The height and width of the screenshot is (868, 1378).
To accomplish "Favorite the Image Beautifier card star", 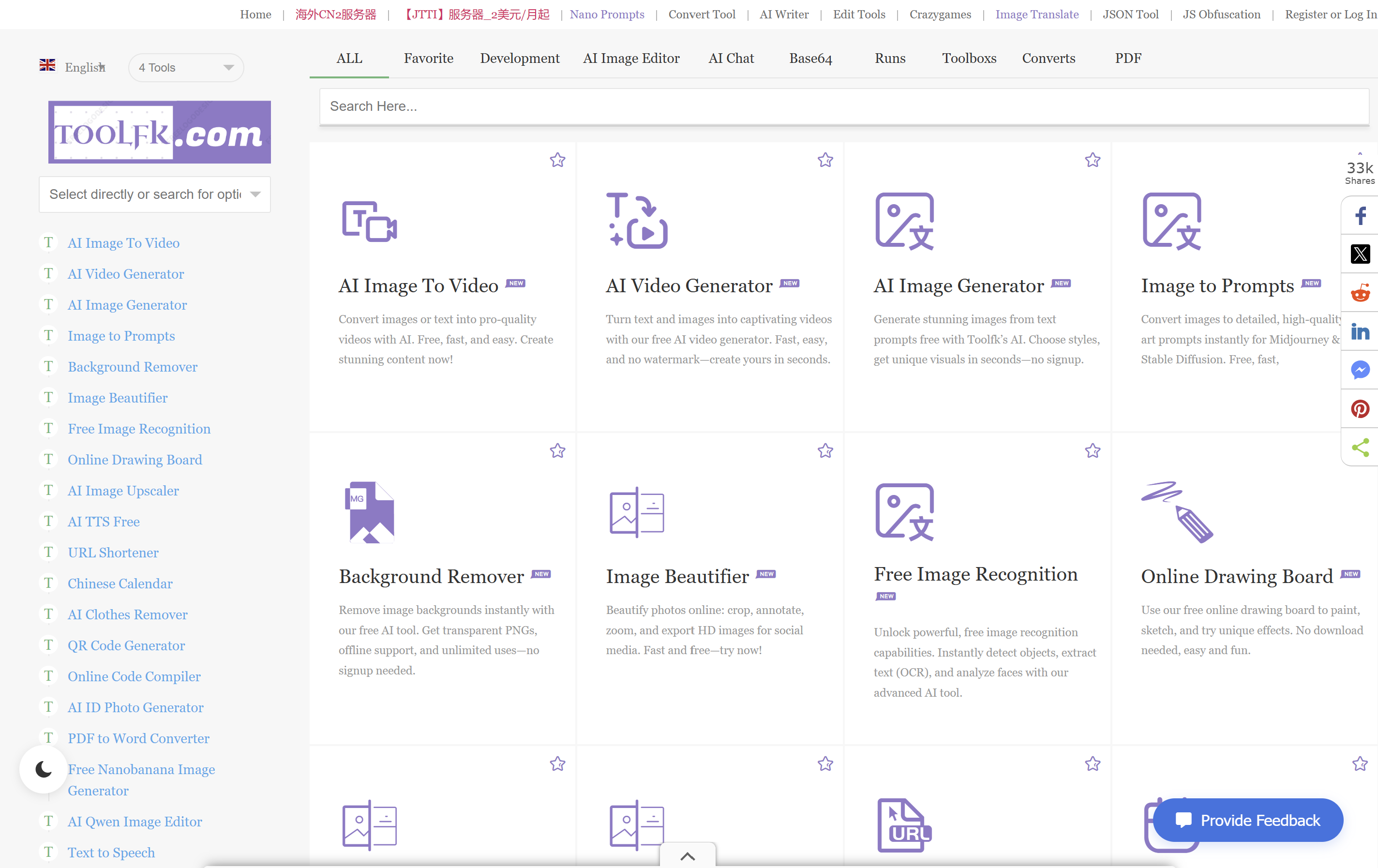I will pos(825,451).
